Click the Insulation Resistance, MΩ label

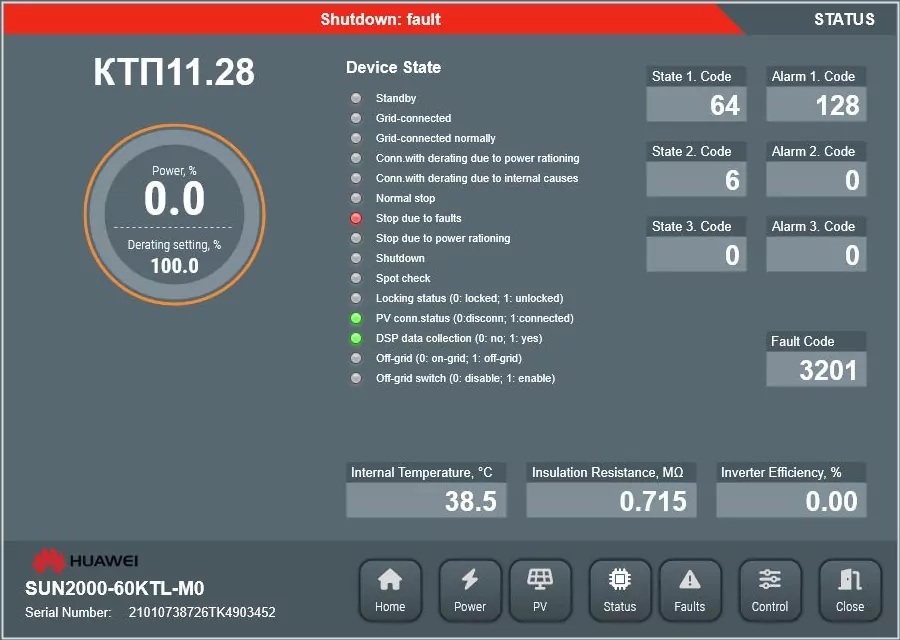click(x=607, y=472)
